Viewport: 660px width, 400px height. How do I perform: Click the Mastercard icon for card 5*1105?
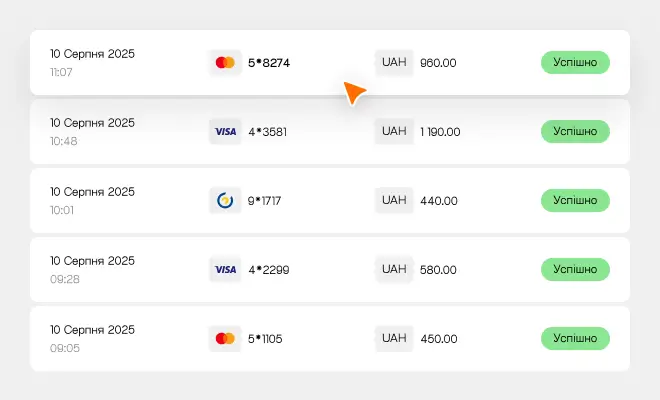225,339
